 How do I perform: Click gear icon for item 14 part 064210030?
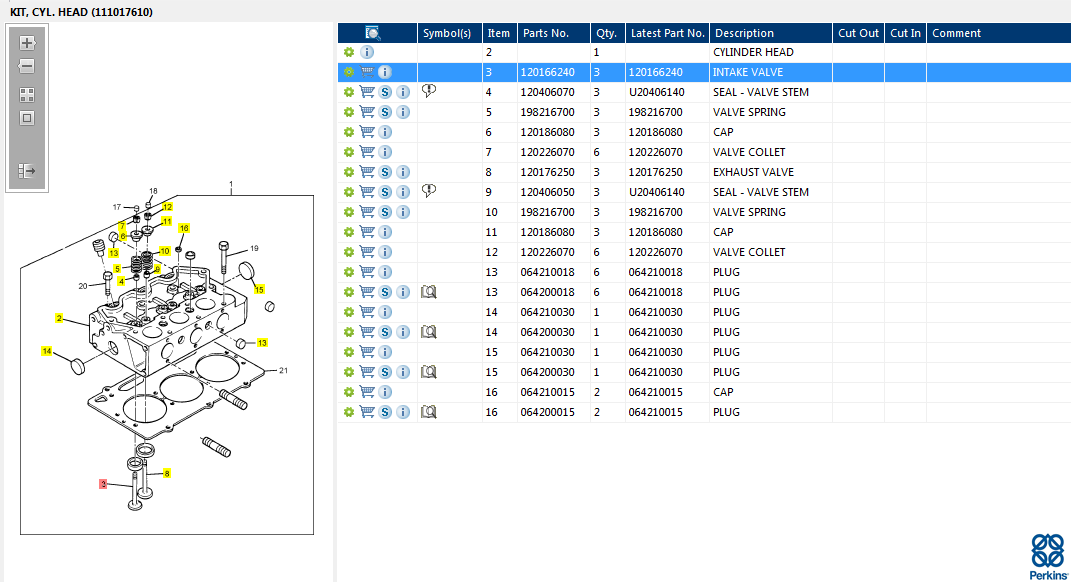pyautogui.click(x=349, y=312)
